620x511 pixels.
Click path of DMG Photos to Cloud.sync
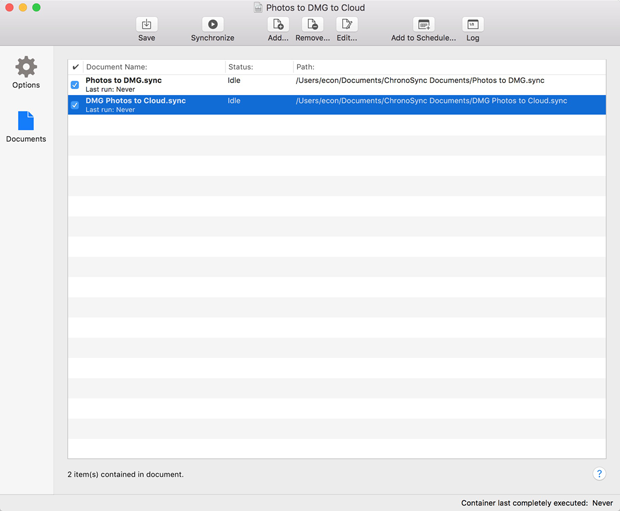[431, 100]
